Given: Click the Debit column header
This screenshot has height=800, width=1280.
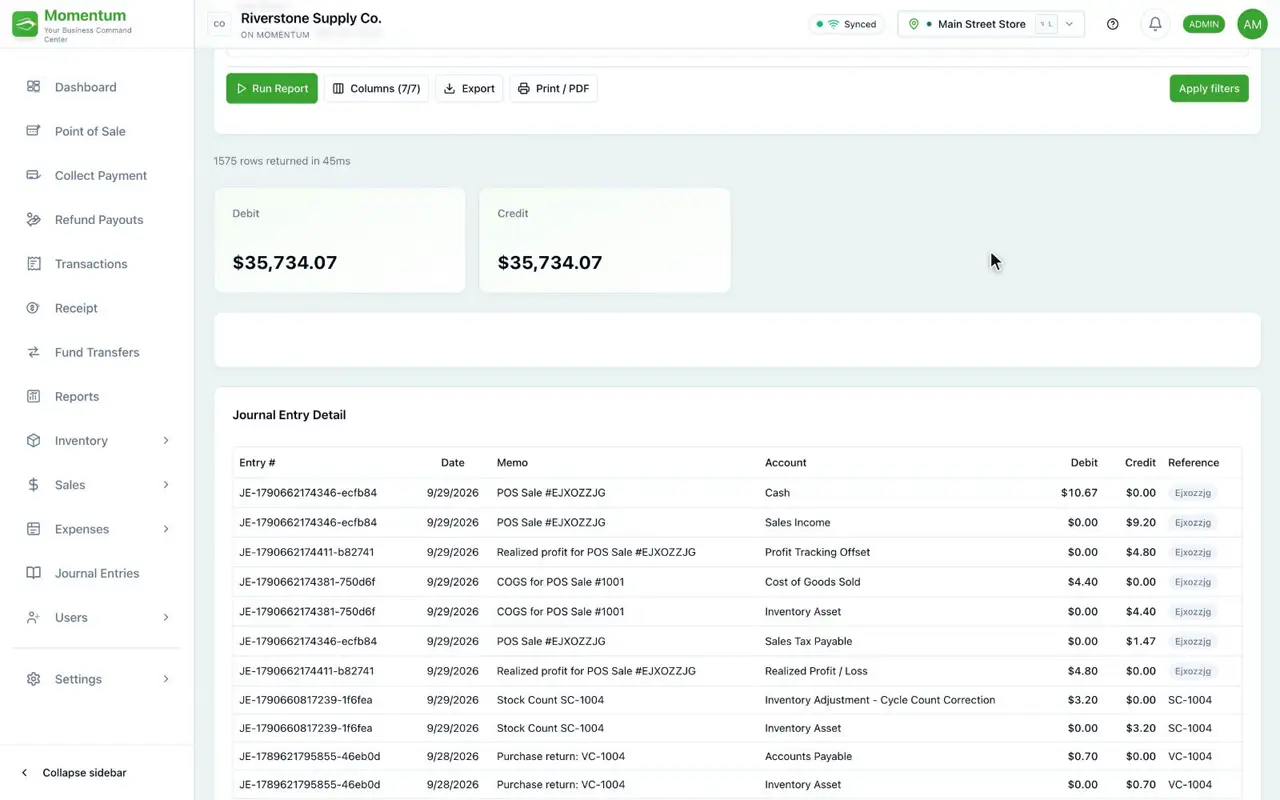Looking at the screenshot, I should coord(1084,463).
